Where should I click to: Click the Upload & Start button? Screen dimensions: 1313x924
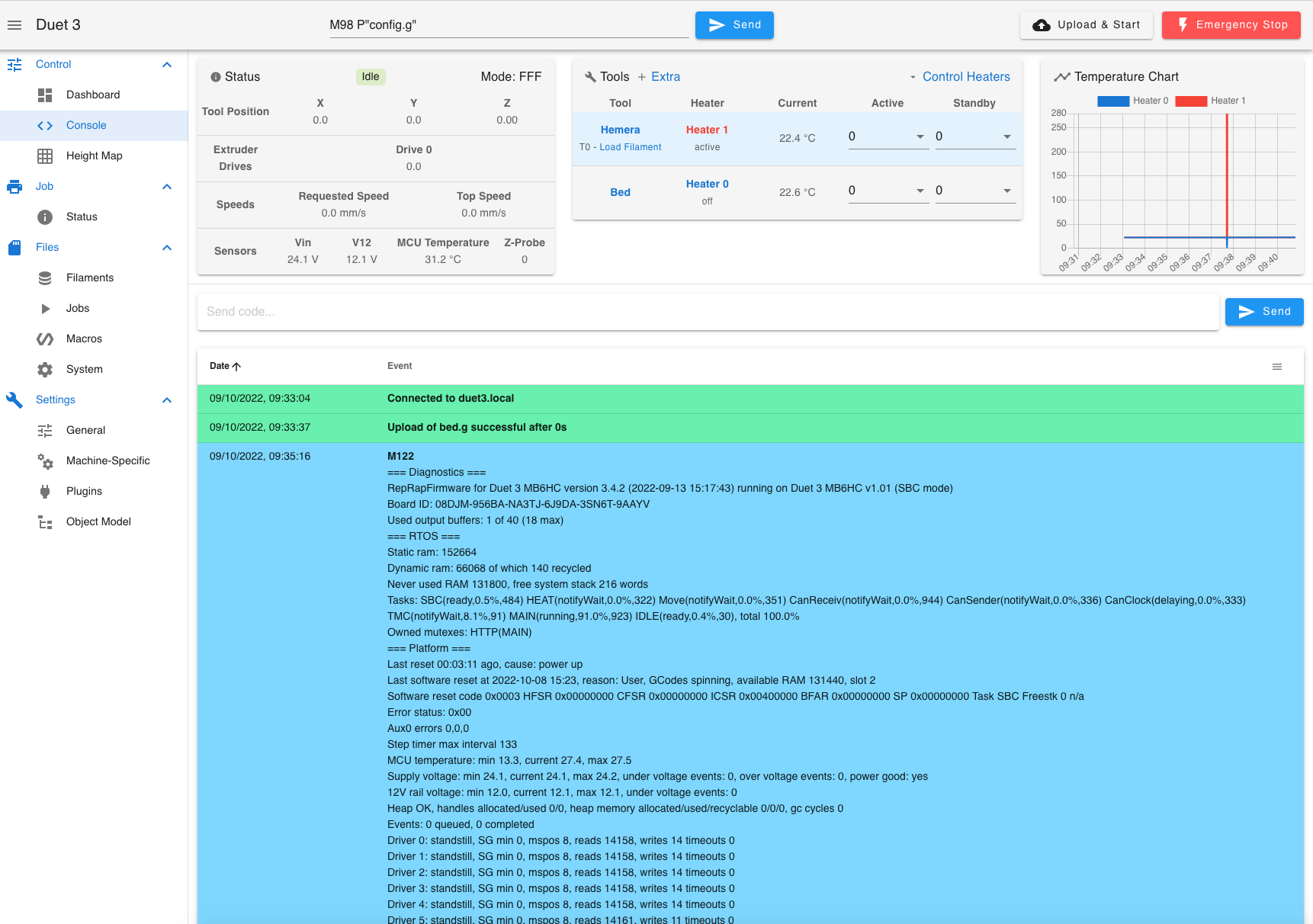[1087, 25]
